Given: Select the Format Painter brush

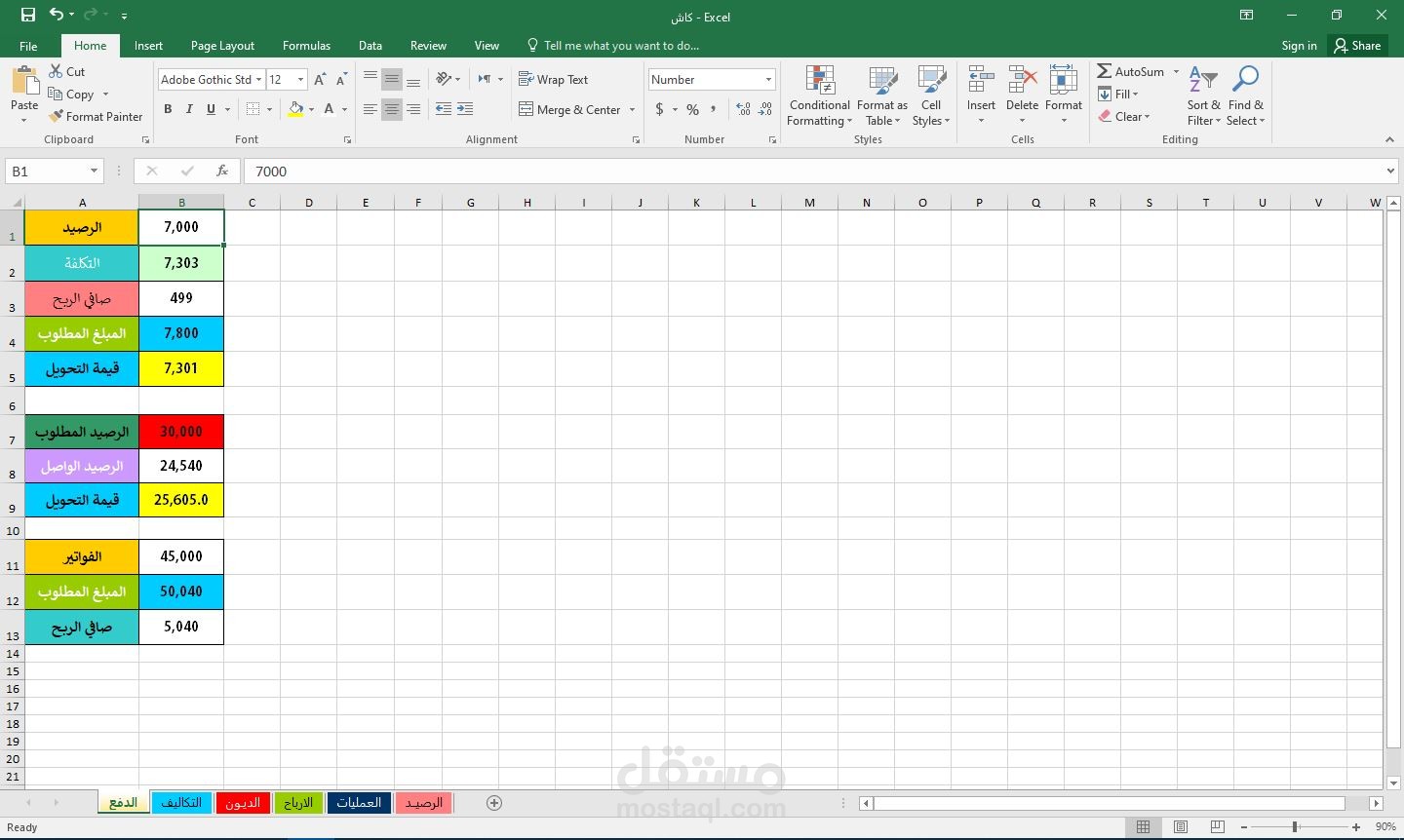Looking at the screenshot, I should click(96, 117).
